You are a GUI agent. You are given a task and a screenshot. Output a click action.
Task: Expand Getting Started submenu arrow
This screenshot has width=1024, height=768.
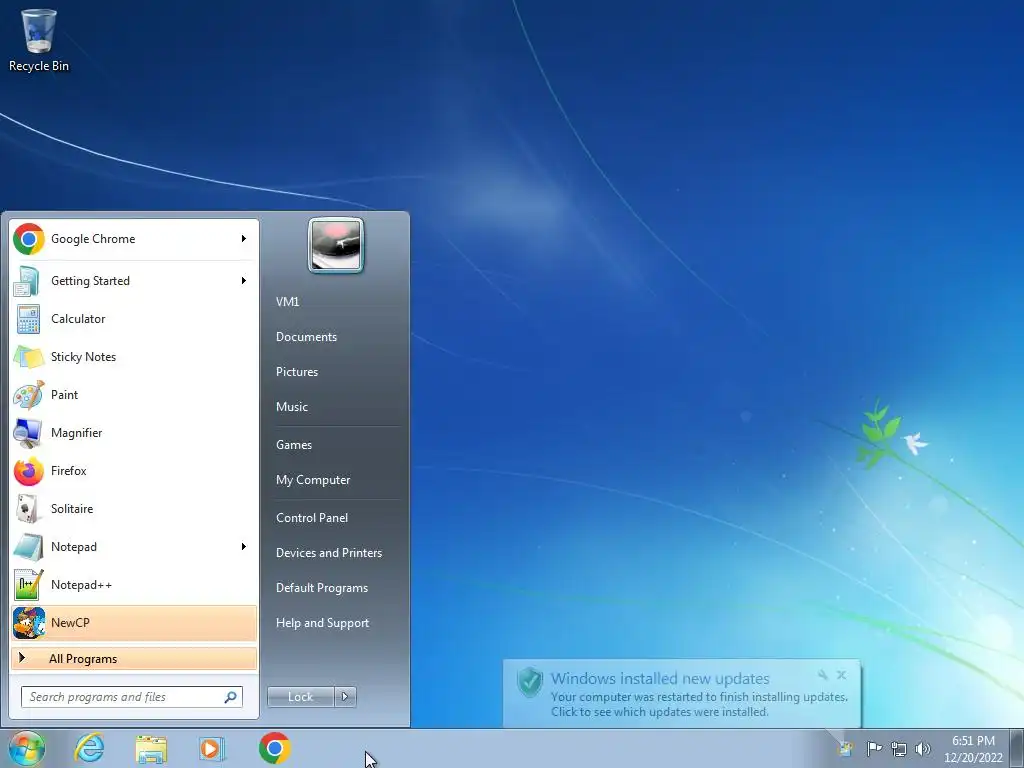pyautogui.click(x=244, y=281)
